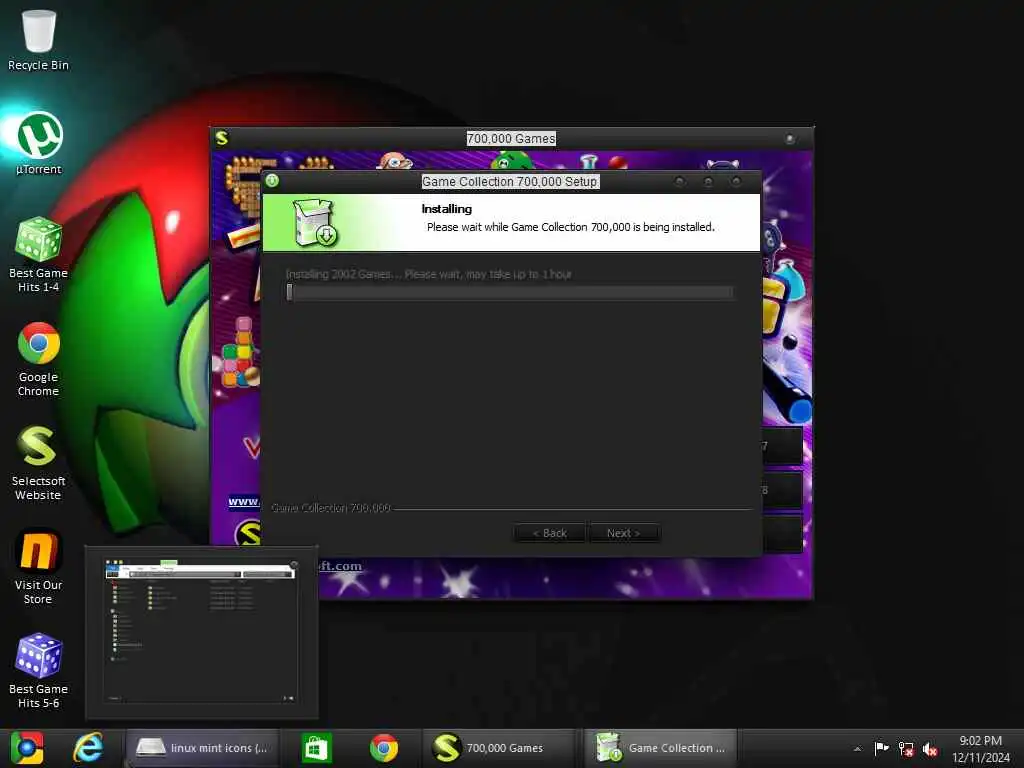Open the Visit Our Store desktop icon
Viewport: 1024px width, 768px height.
tap(39, 567)
